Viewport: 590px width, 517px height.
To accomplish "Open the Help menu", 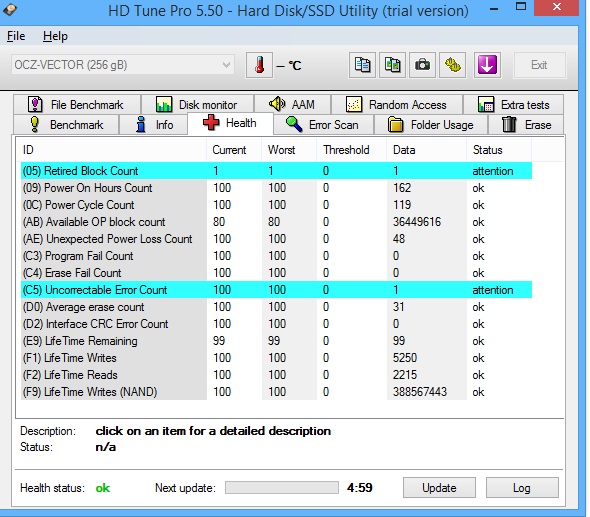I will [55, 36].
